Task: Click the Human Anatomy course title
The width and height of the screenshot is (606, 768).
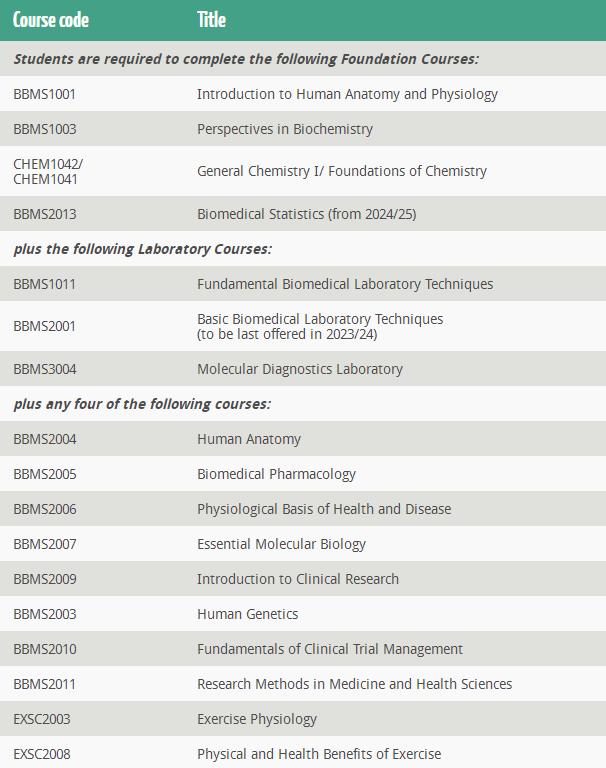Action: (249, 439)
